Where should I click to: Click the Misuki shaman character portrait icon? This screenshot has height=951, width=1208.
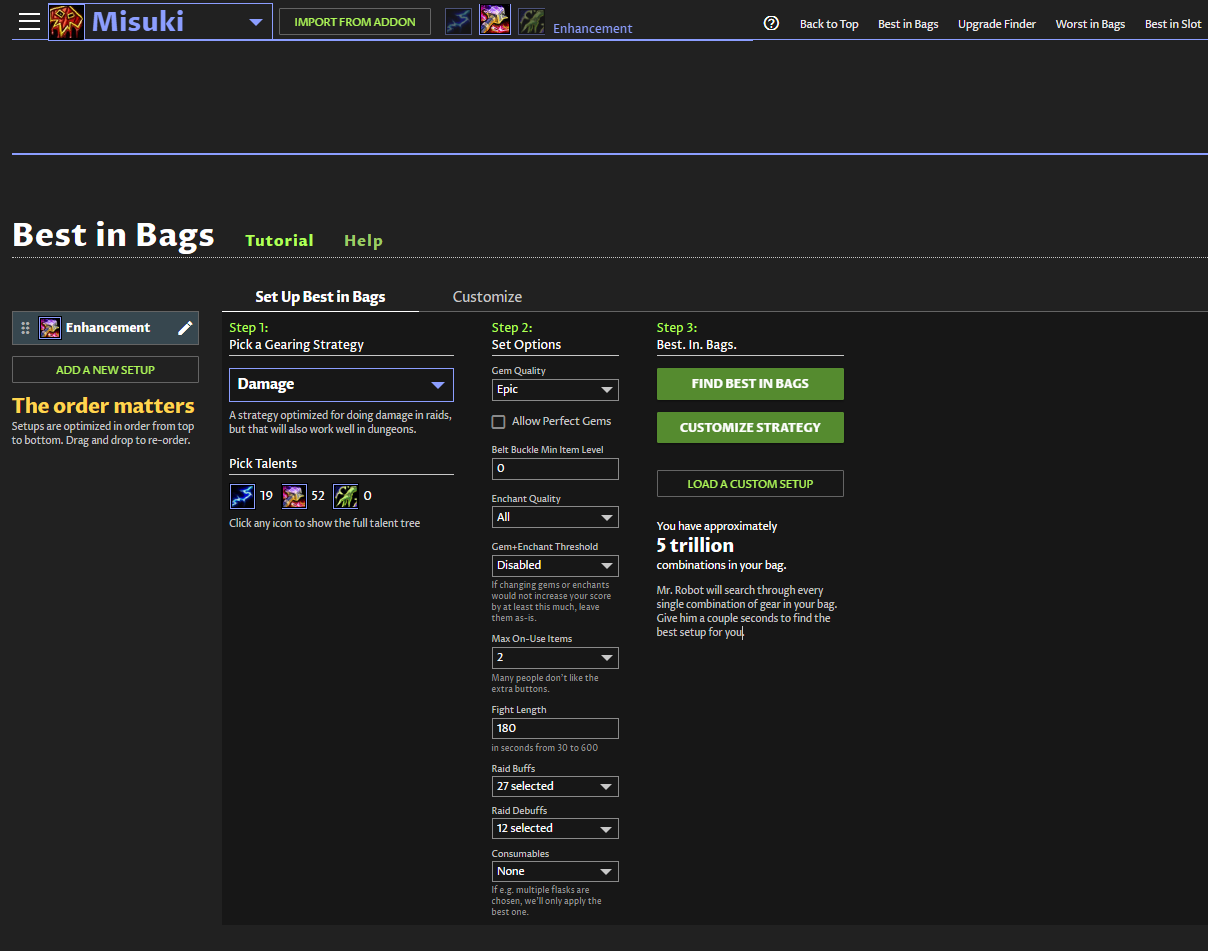click(x=67, y=21)
